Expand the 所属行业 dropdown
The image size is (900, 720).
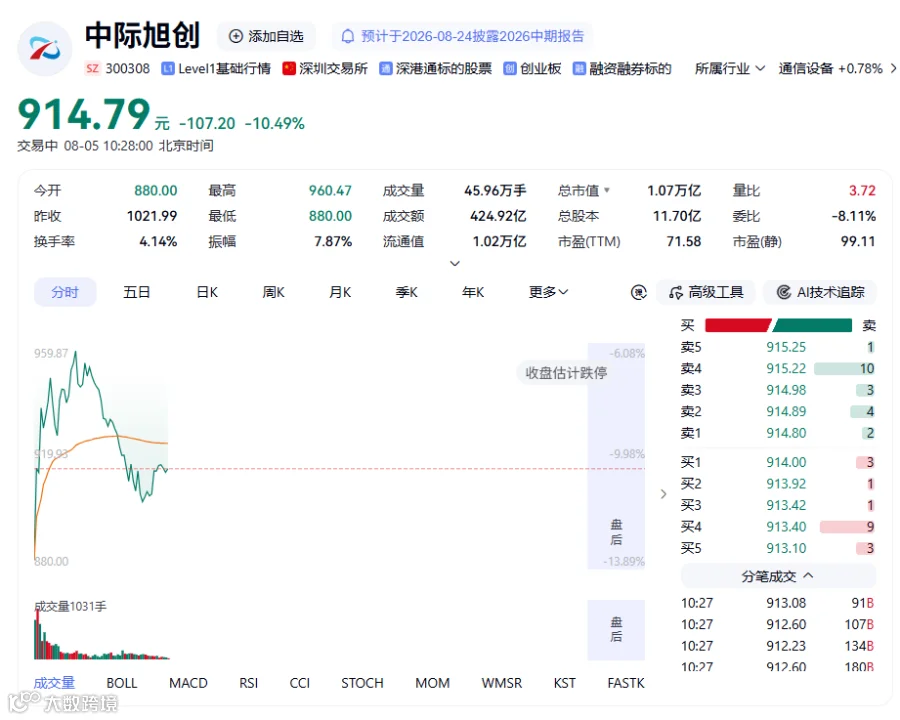click(730, 68)
